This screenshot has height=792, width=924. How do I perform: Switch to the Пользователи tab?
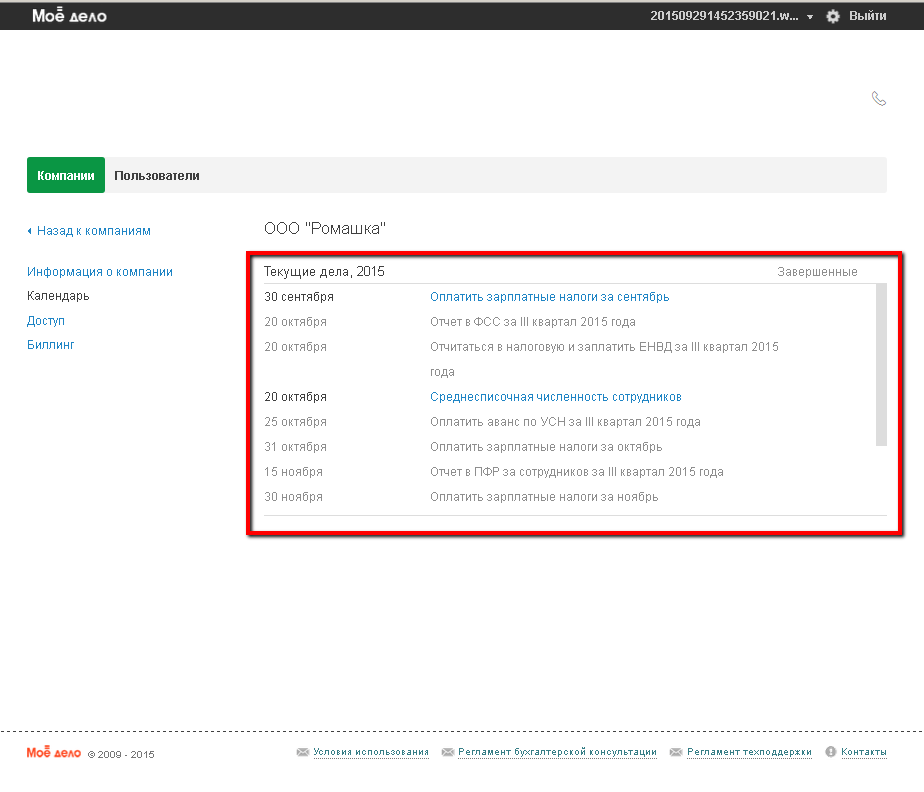point(157,176)
